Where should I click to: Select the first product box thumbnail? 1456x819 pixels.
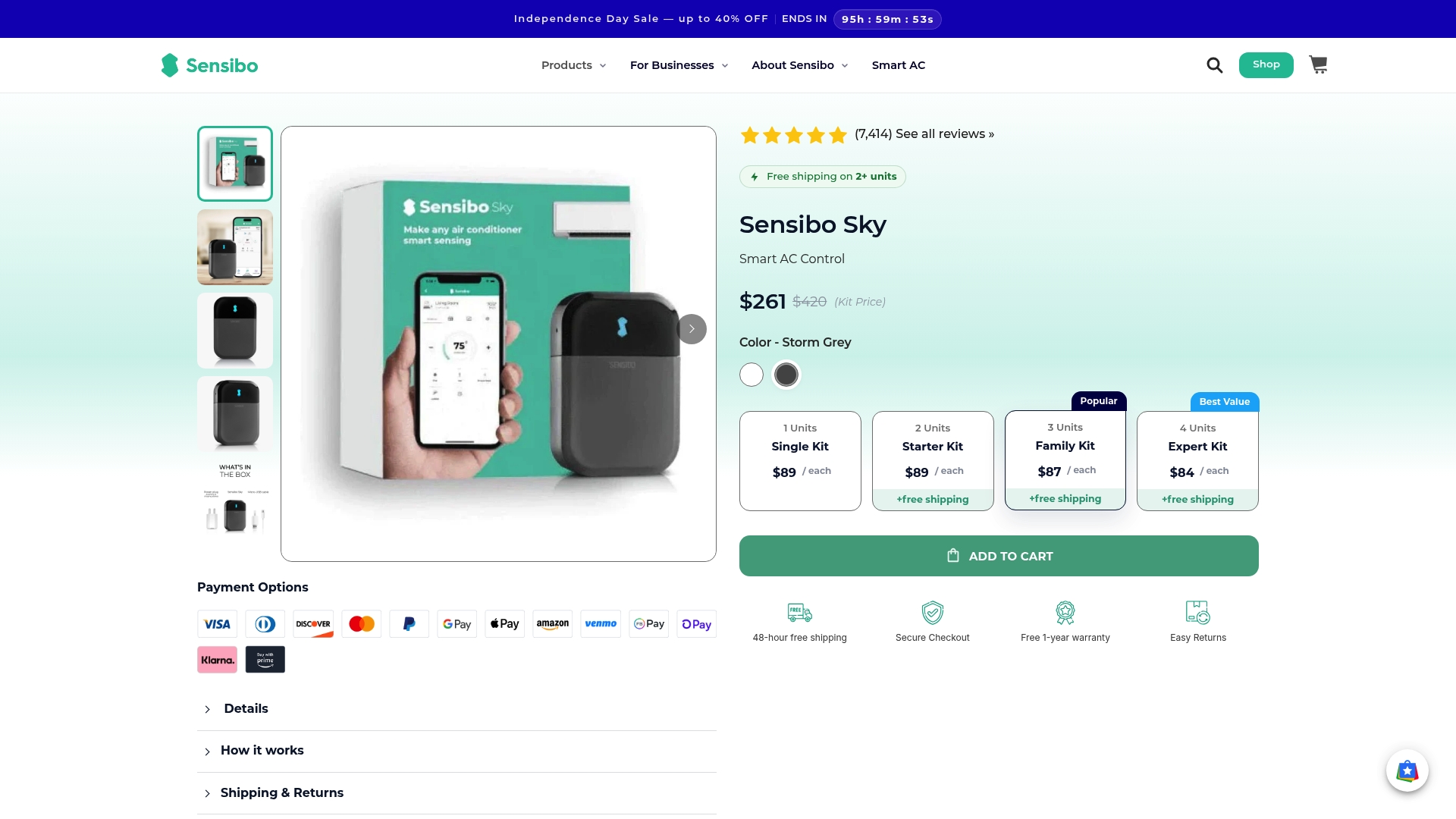[235, 164]
